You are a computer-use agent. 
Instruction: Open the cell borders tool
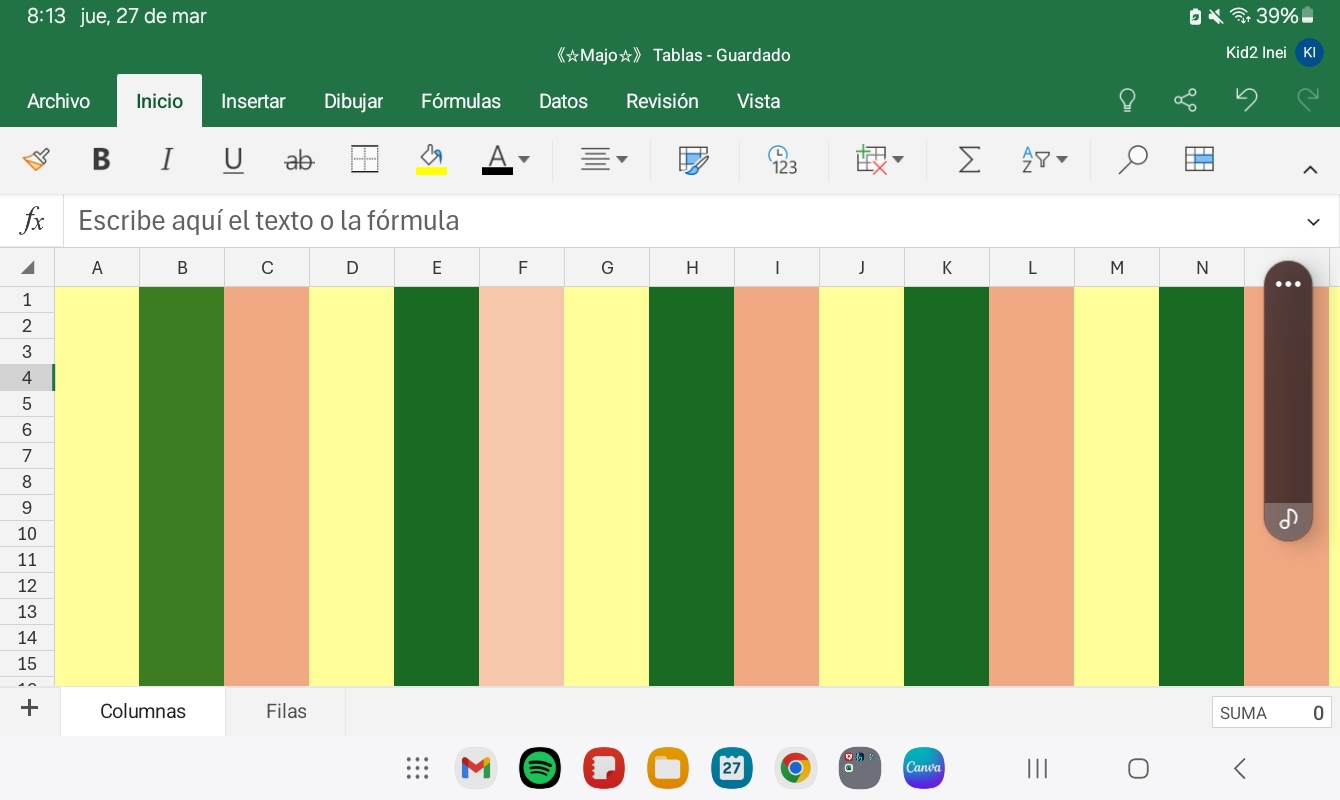tap(365, 160)
